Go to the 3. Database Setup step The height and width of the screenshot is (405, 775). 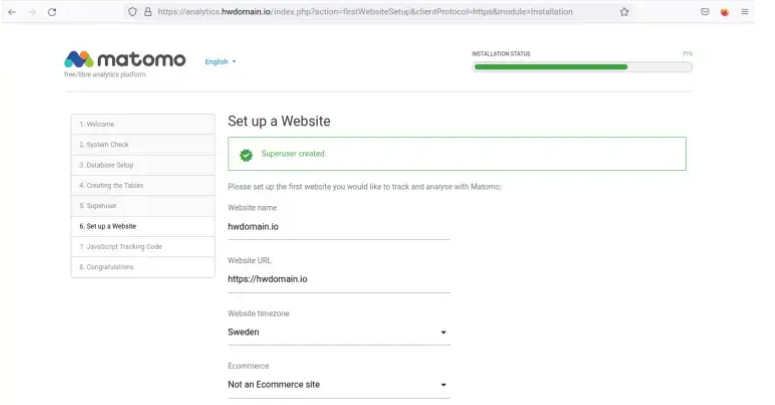143,165
